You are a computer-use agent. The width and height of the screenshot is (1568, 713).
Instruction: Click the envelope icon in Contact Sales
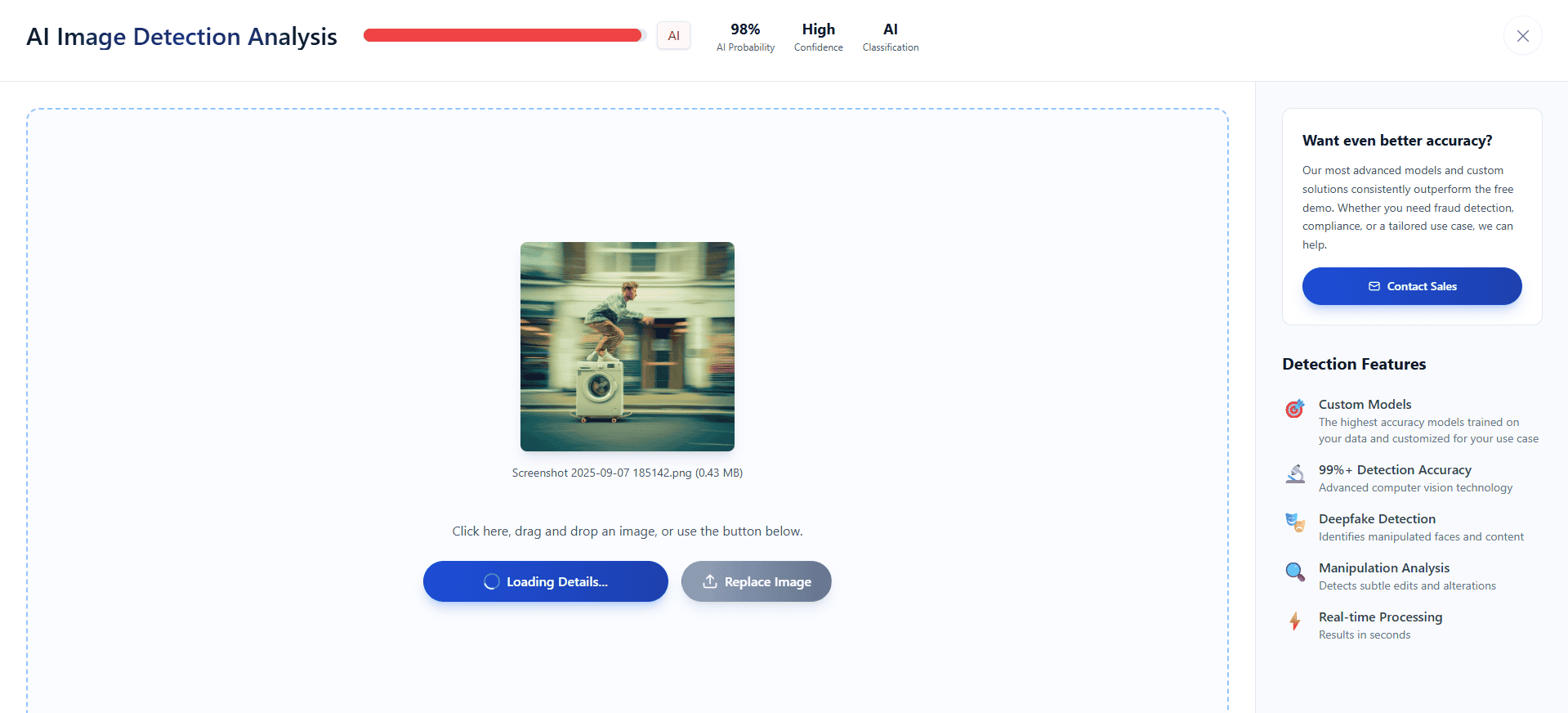(1374, 286)
